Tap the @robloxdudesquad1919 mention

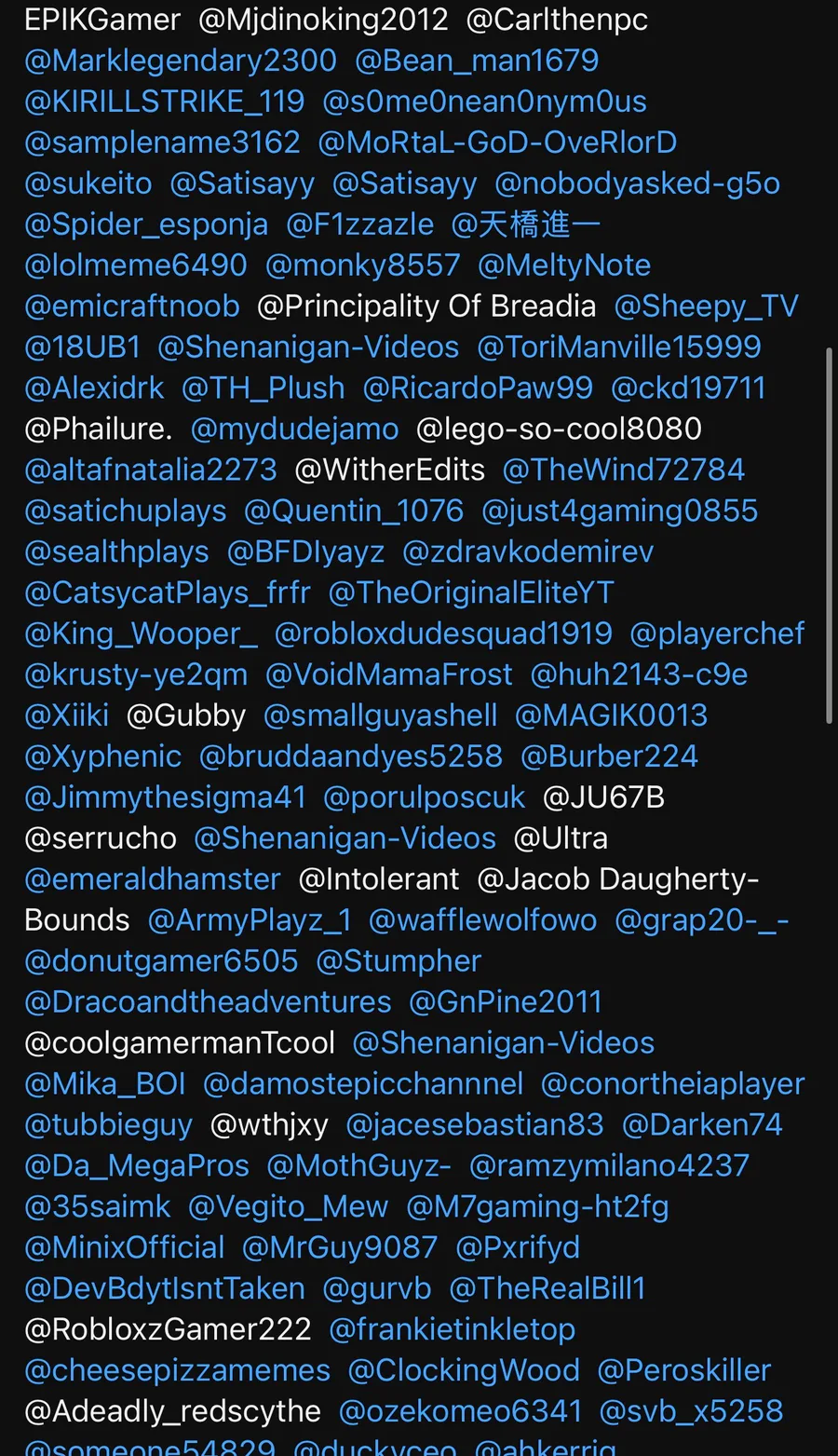pos(443,634)
